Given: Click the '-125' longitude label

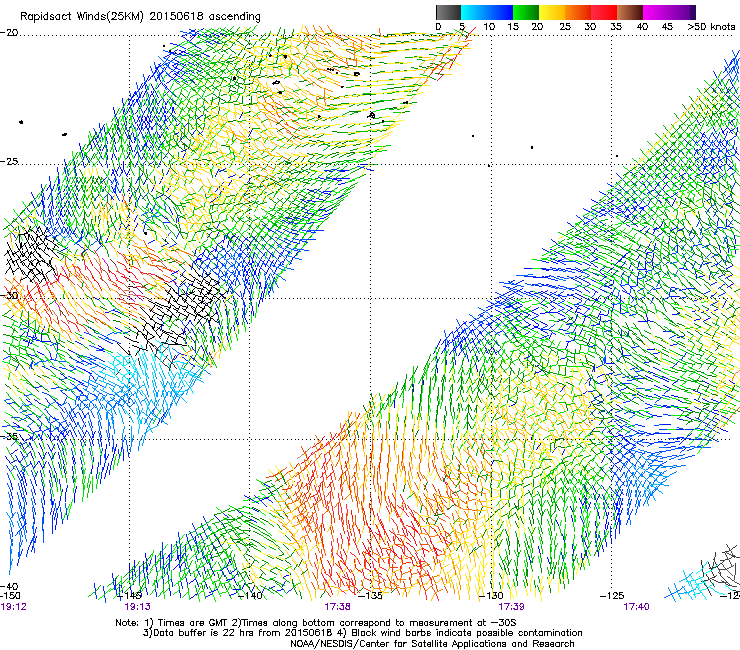Looking at the screenshot, I should (x=612, y=596).
